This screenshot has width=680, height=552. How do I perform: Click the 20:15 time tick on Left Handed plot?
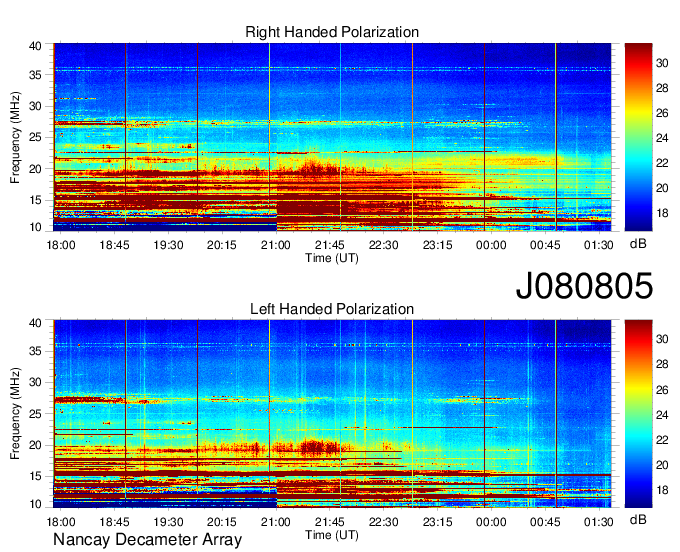(222, 522)
